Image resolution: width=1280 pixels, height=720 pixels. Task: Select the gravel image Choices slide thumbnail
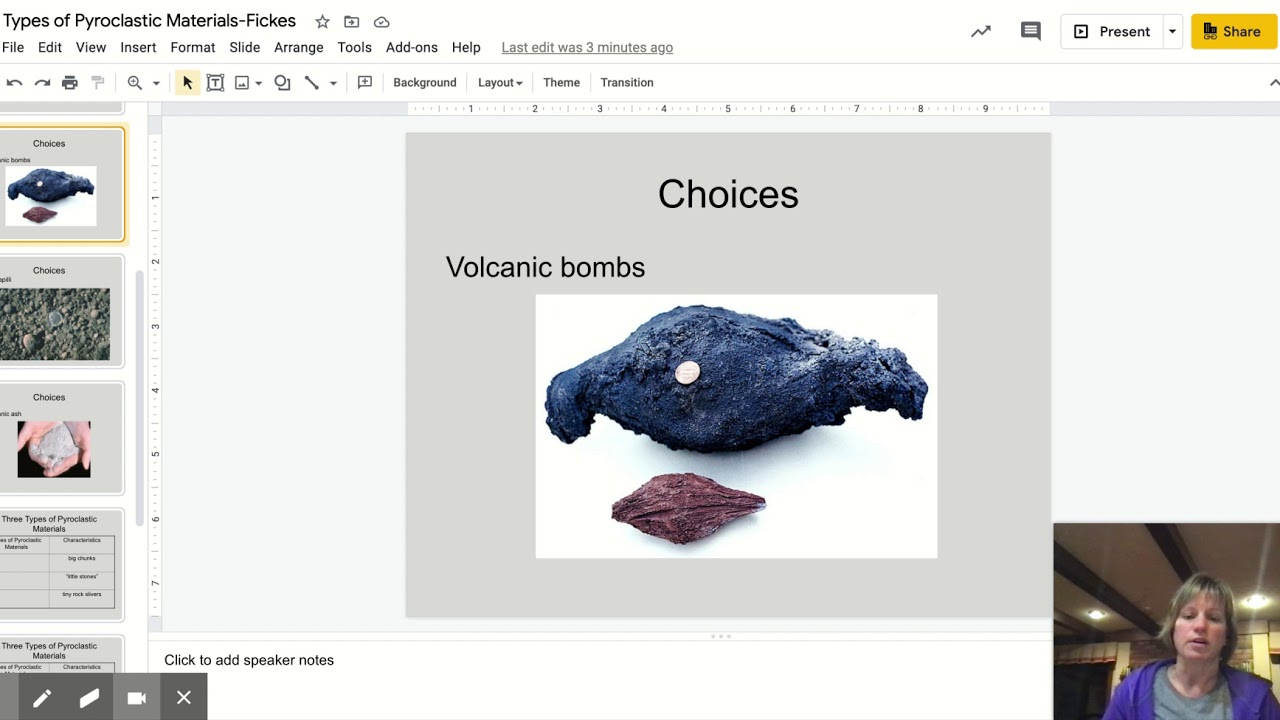click(x=61, y=311)
